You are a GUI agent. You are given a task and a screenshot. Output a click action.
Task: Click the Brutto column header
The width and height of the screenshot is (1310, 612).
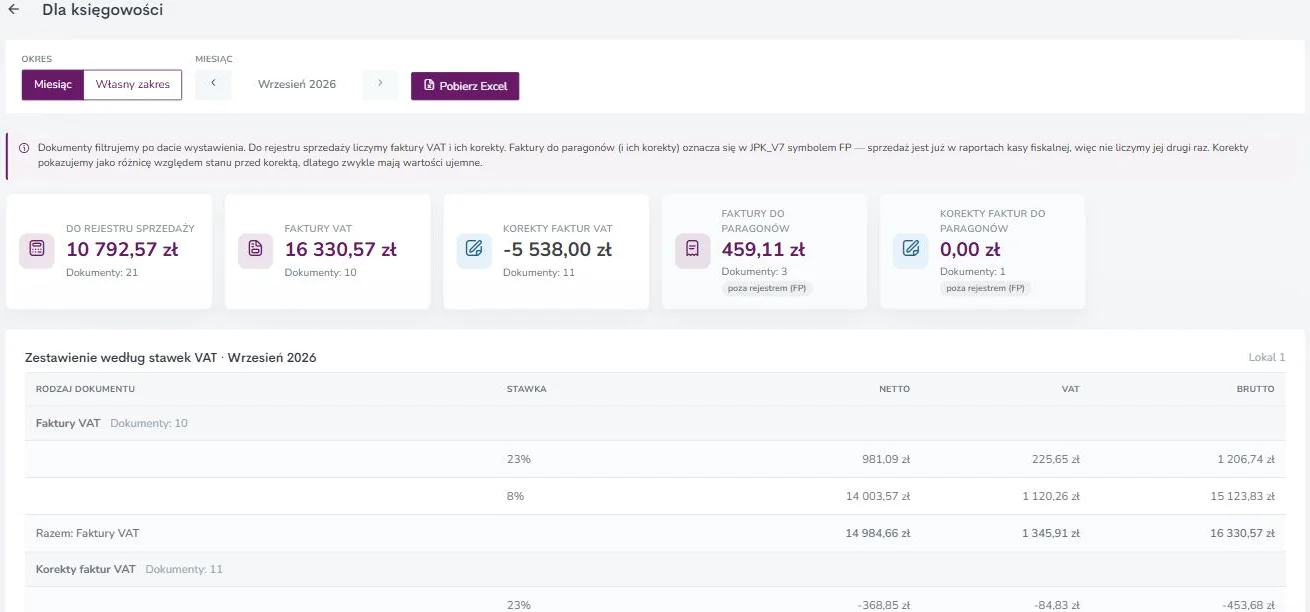click(1255, 389)
